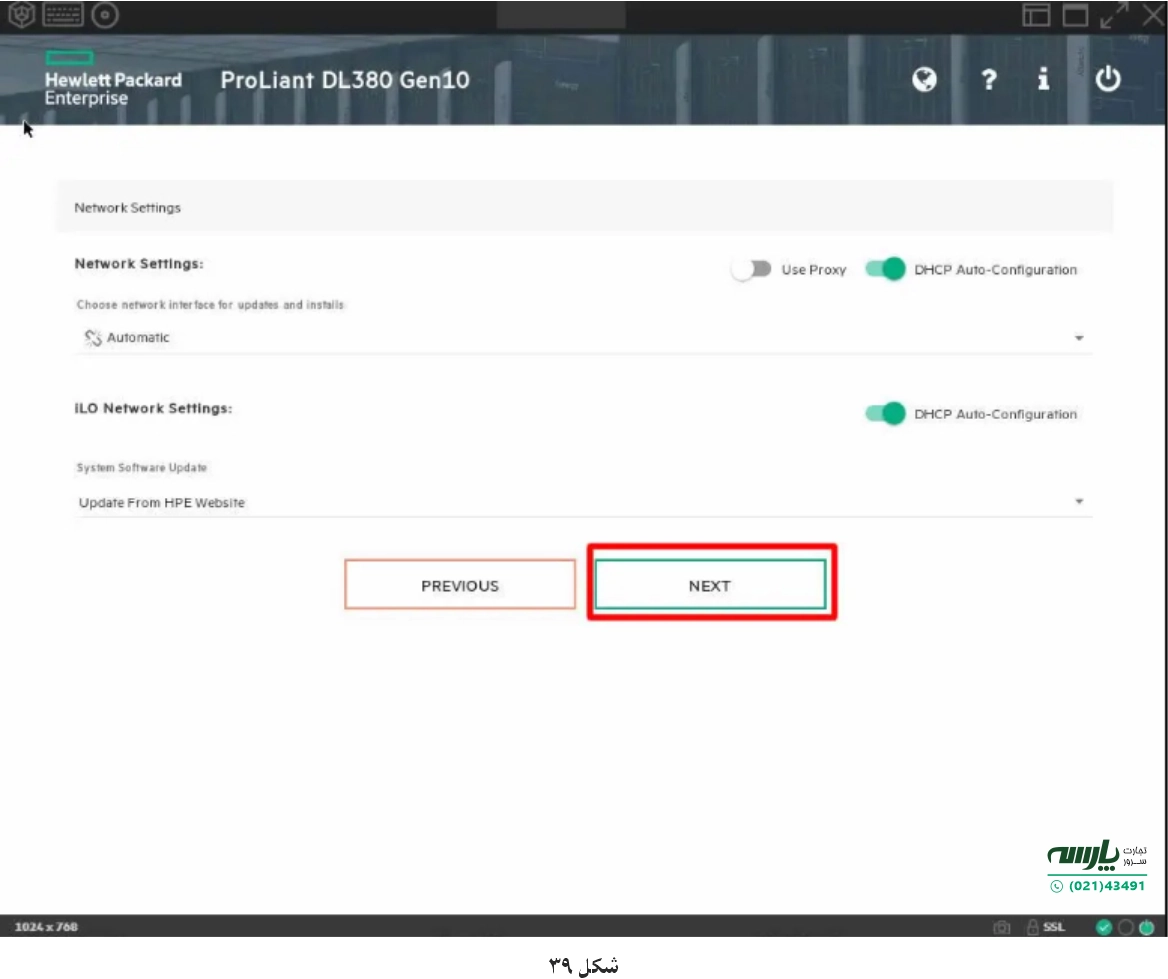The height and width of the screenshot is (979, 1168).
Task: Disable DHCP Auto-Configuration under iLO Network Settings
Action: 886,413
